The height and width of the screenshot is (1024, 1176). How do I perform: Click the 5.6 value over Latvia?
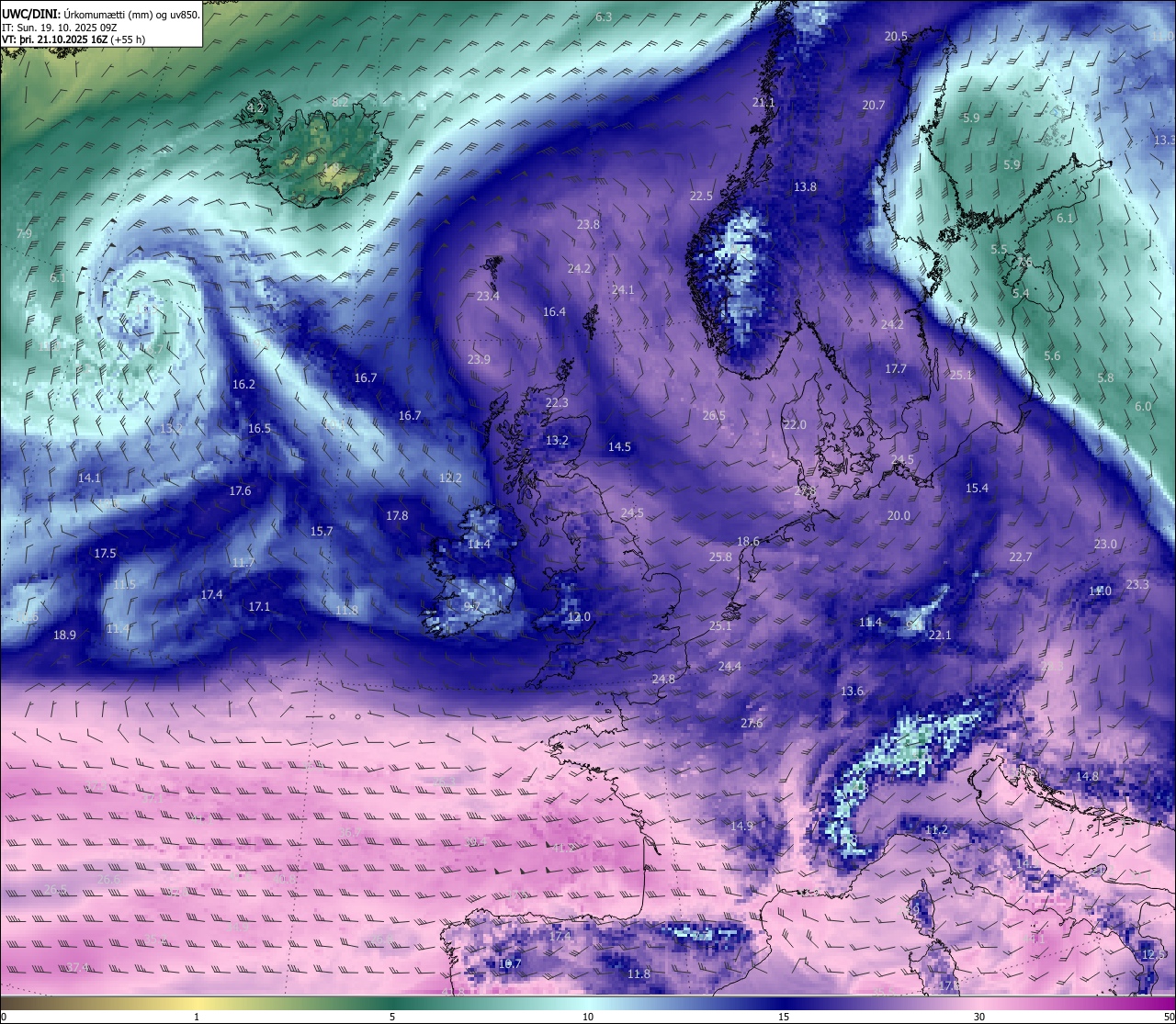[x=1052, y=355]
